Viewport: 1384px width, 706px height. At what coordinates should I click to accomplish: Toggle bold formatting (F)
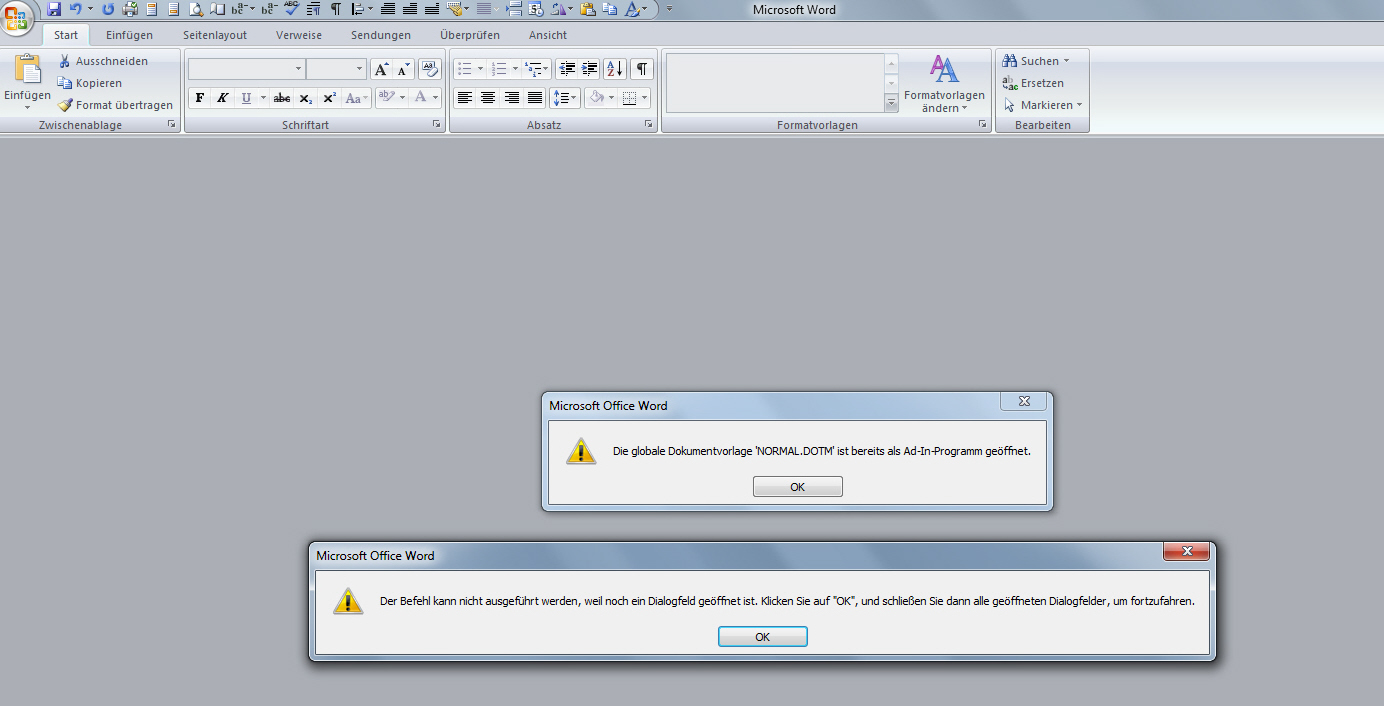point(199,98)
